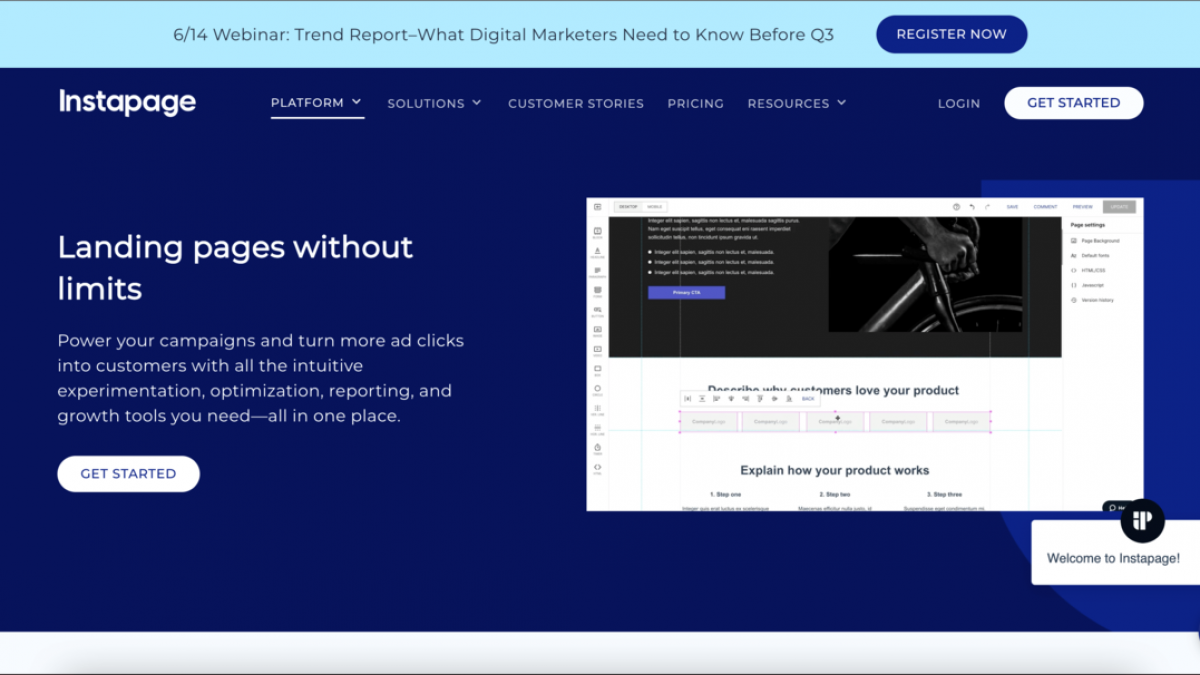Click Preview in the builder toolbar
The image size is (1200, 675).
tap(1083, 207)
